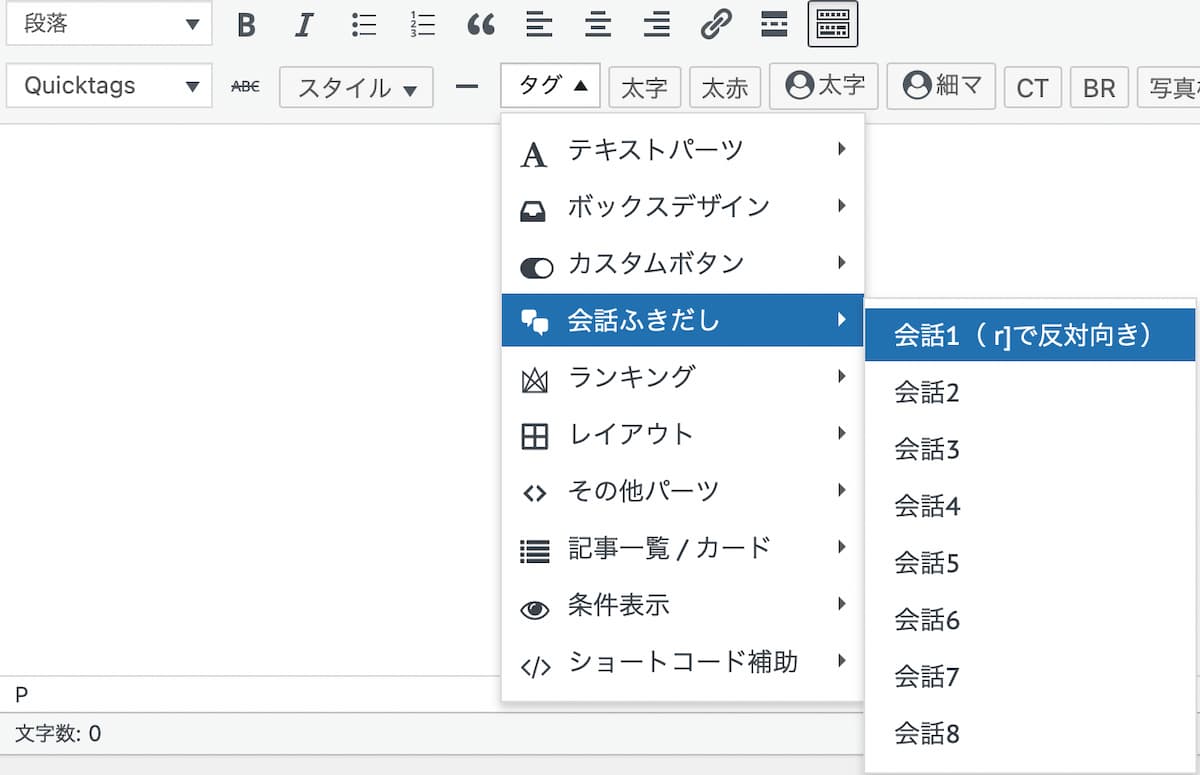Image resolution: width=1200 pixels, height=775 pixels.
Task: Open the Quicktags dropdown
Action: pyautogui.click(x=109, y=86)
